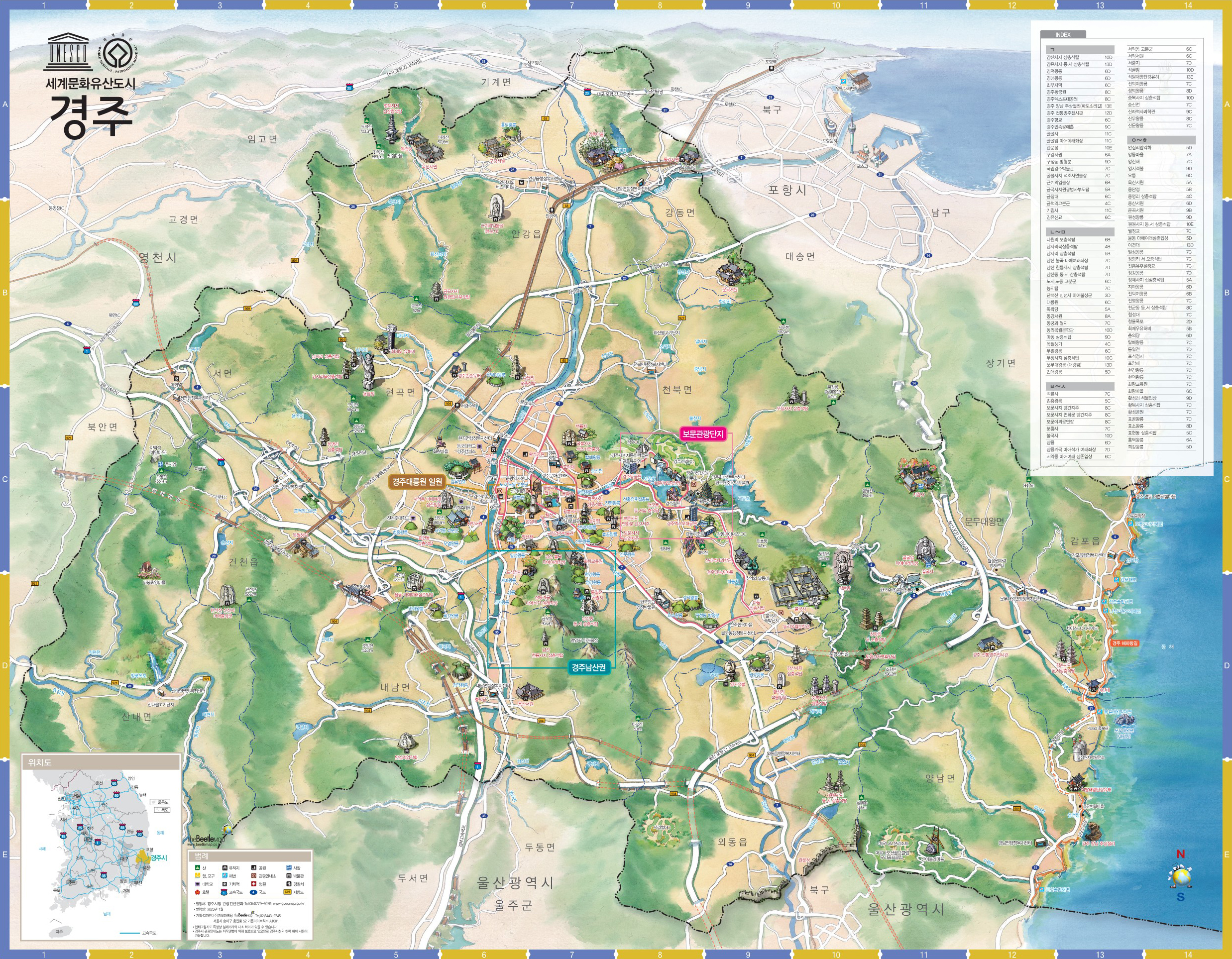Click the temple (사찰) icon in legend
This screenshot has height=959, width=1232.
289,867
